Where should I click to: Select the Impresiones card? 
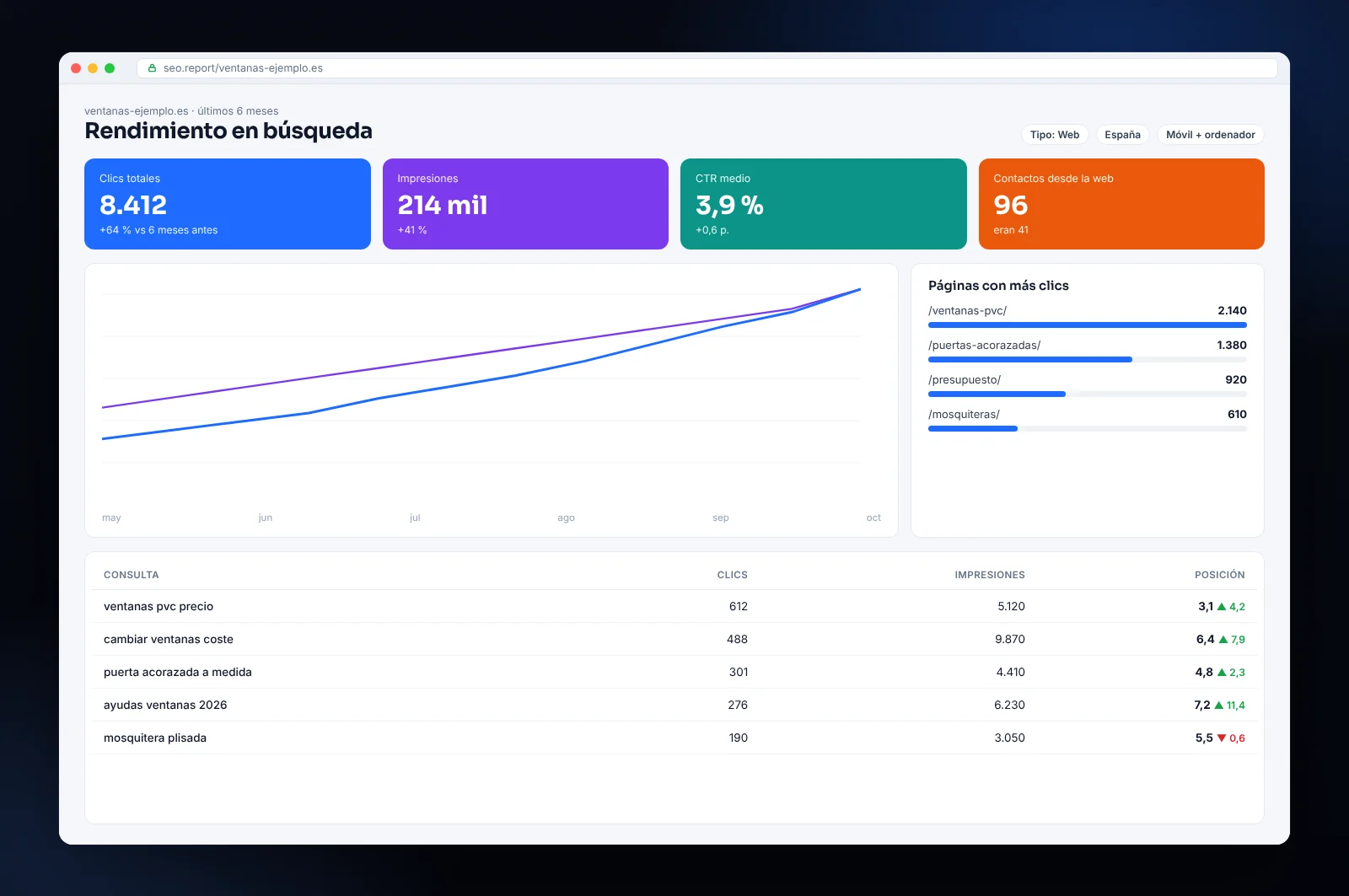tap(525, 204)
